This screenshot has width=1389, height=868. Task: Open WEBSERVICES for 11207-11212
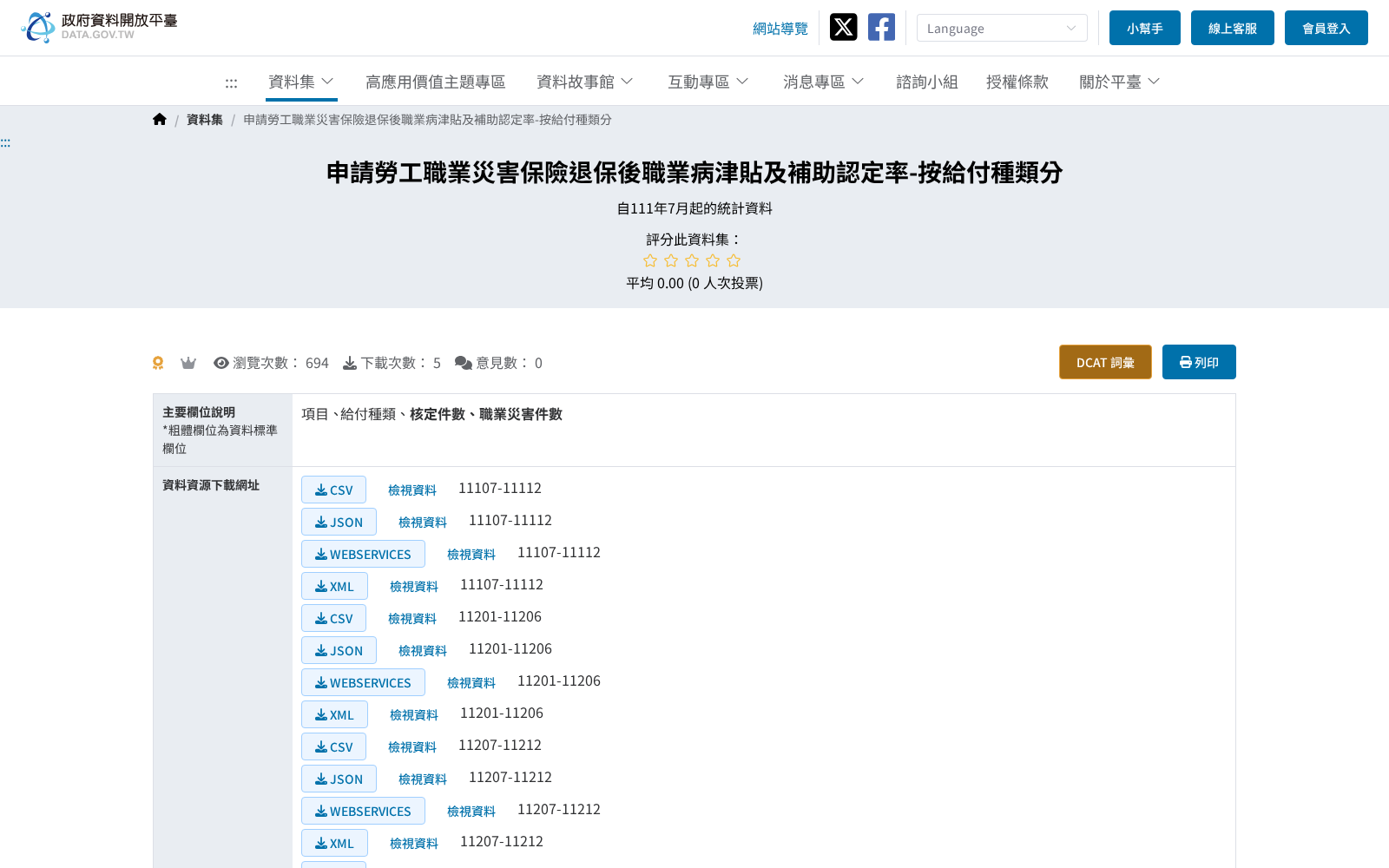coord(363,811)
